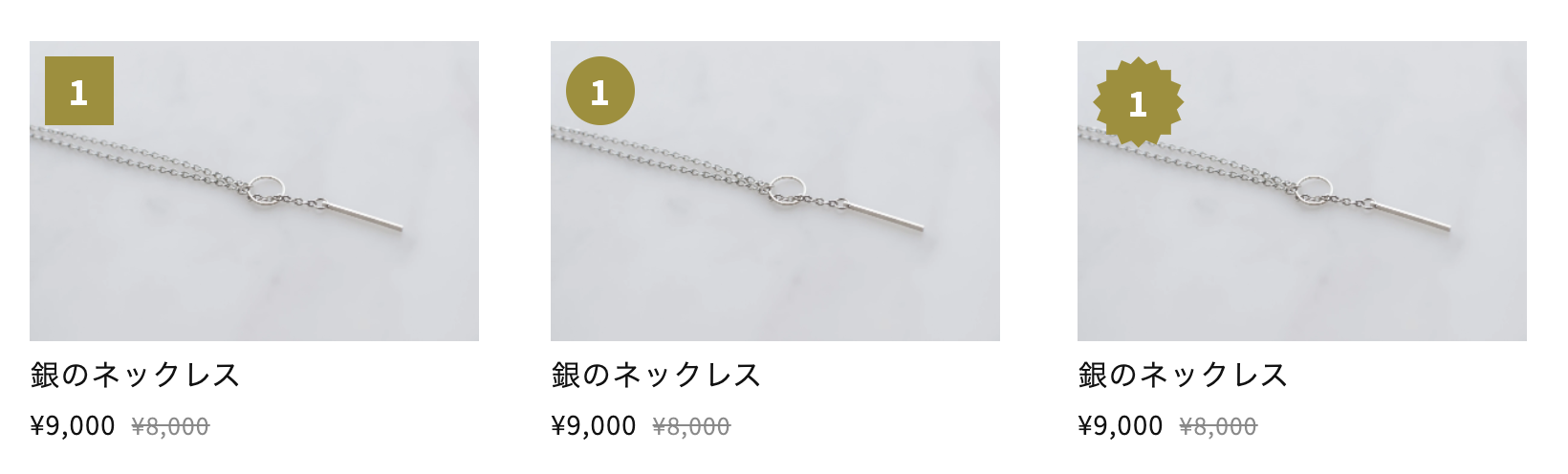Image resolution: width=1568 pixels, height=474 pixels.
Task: Click the silver ring in starburst-badge photo
Action: click(x=1314, y=190)
